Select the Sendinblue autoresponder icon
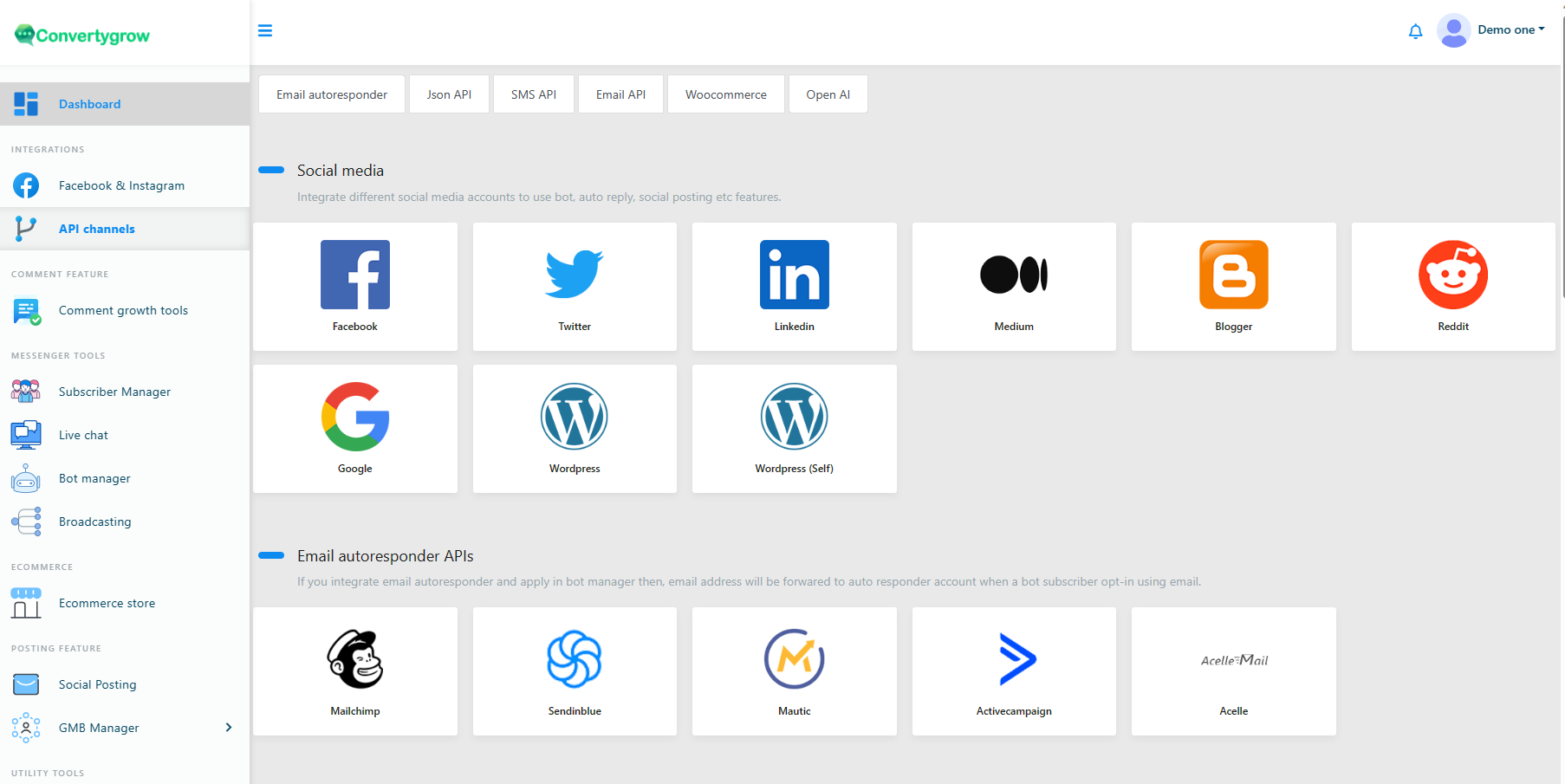This screenshot has width=1565, height=784. (575, 659)
